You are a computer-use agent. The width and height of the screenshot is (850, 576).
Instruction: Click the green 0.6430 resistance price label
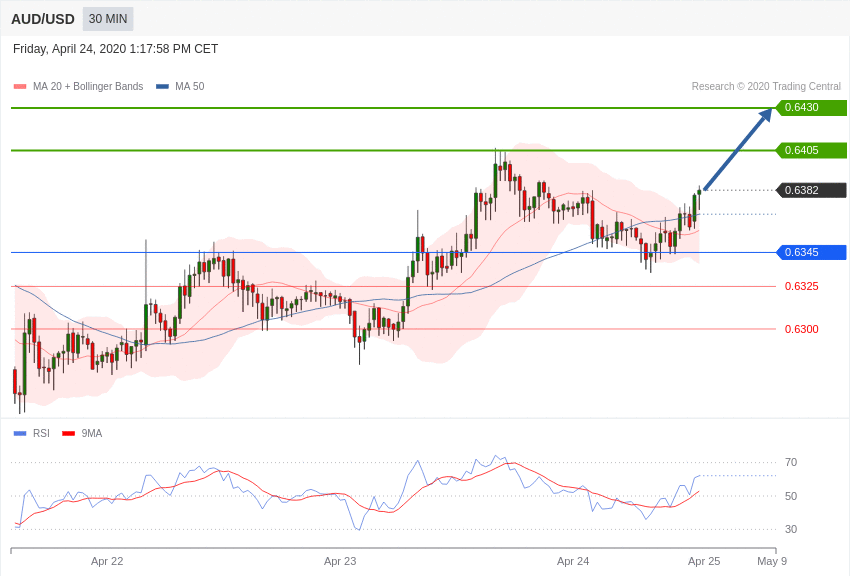click(x=812, y=107)
